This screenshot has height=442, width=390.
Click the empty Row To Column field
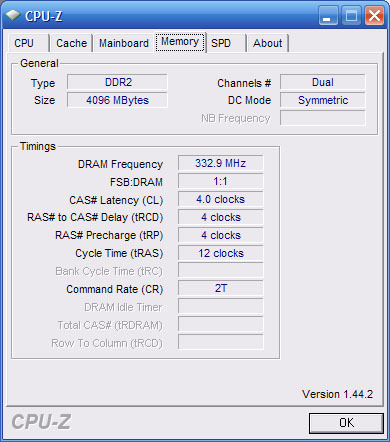click(221, 342)
